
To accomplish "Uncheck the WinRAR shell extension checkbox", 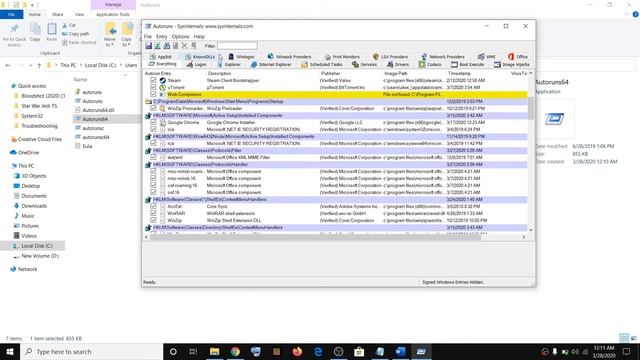I will (153, 213).
